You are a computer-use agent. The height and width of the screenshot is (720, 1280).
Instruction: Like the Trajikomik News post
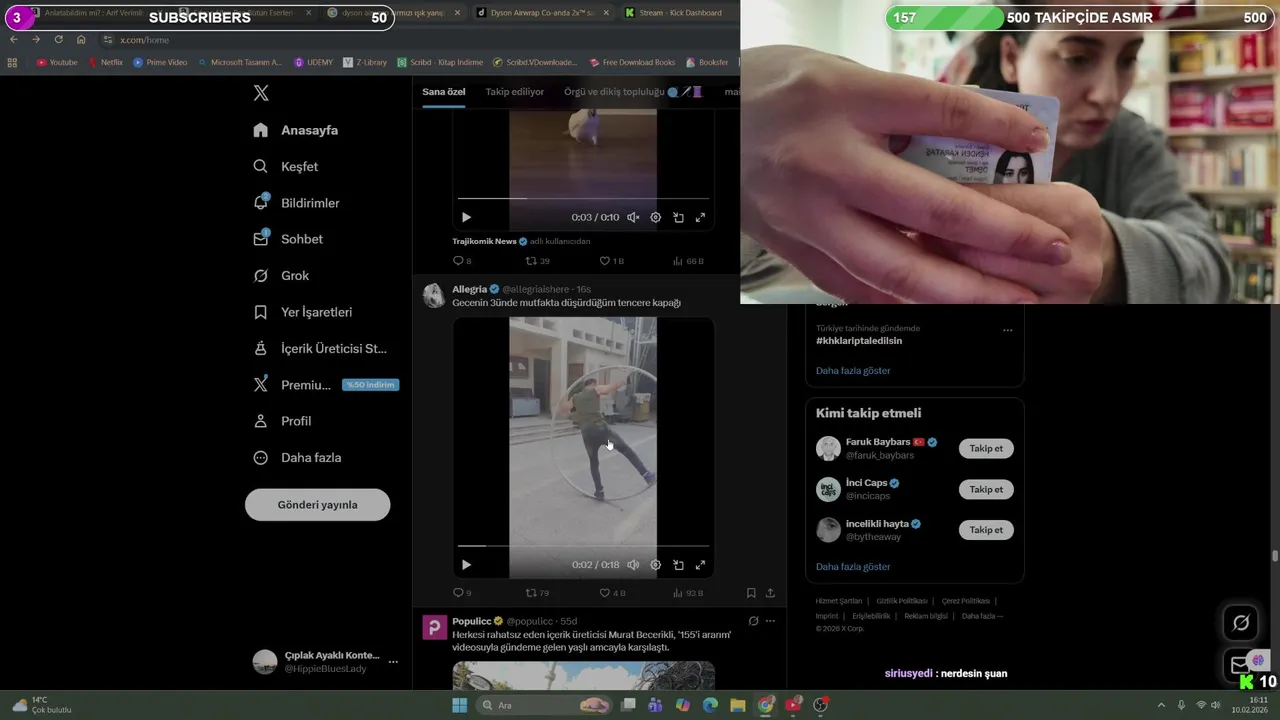[611, 261]
